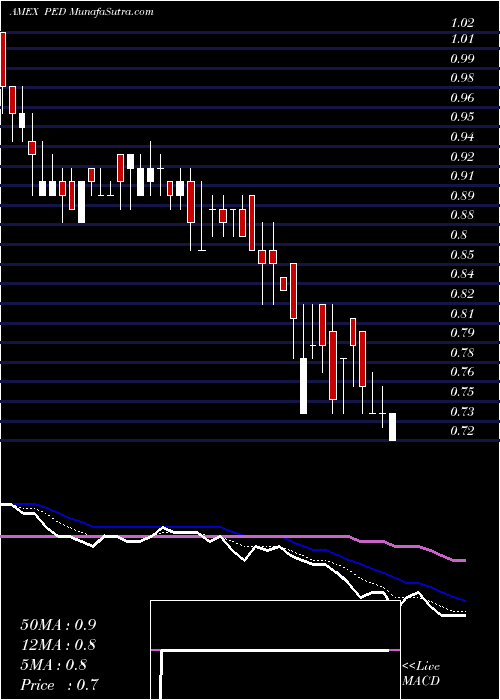Viewport: 500px width, 700px height.
Task: Click the 12MA : 0.8 indicator readout
Action: pyautogui.click(x=58, y=645)
